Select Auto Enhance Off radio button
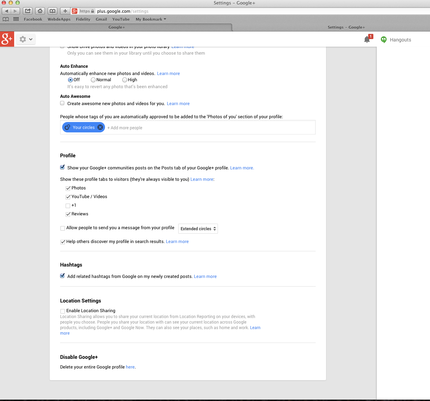 tap(70, 80)
